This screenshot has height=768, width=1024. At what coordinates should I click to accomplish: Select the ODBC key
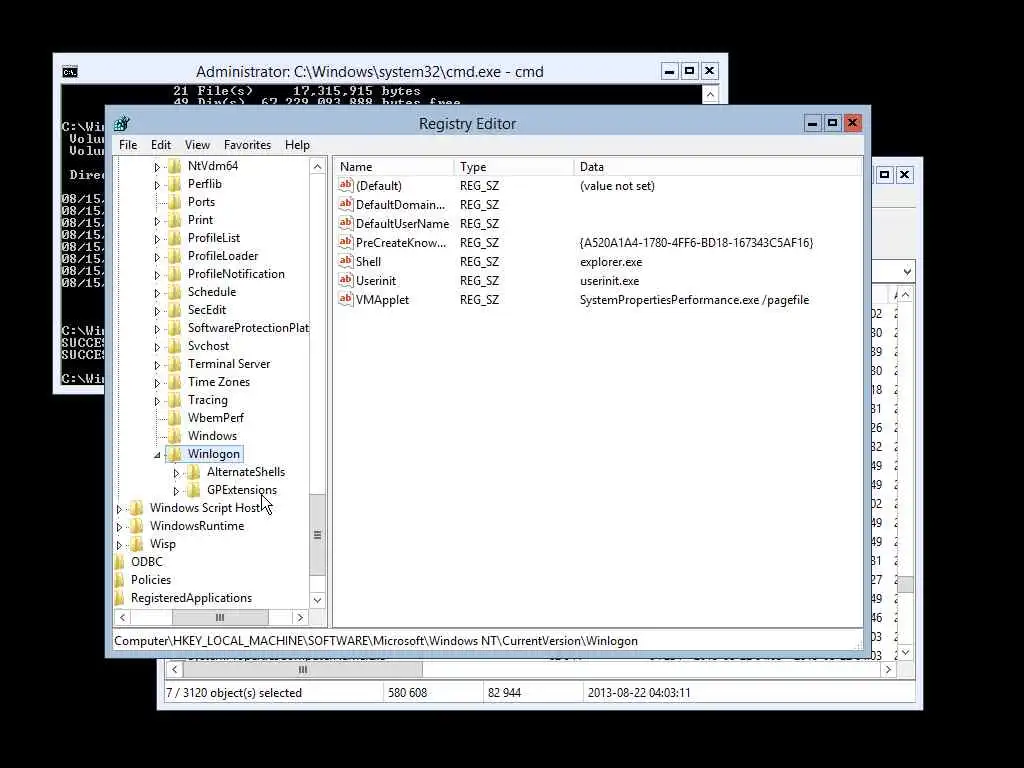click(147, 562)
